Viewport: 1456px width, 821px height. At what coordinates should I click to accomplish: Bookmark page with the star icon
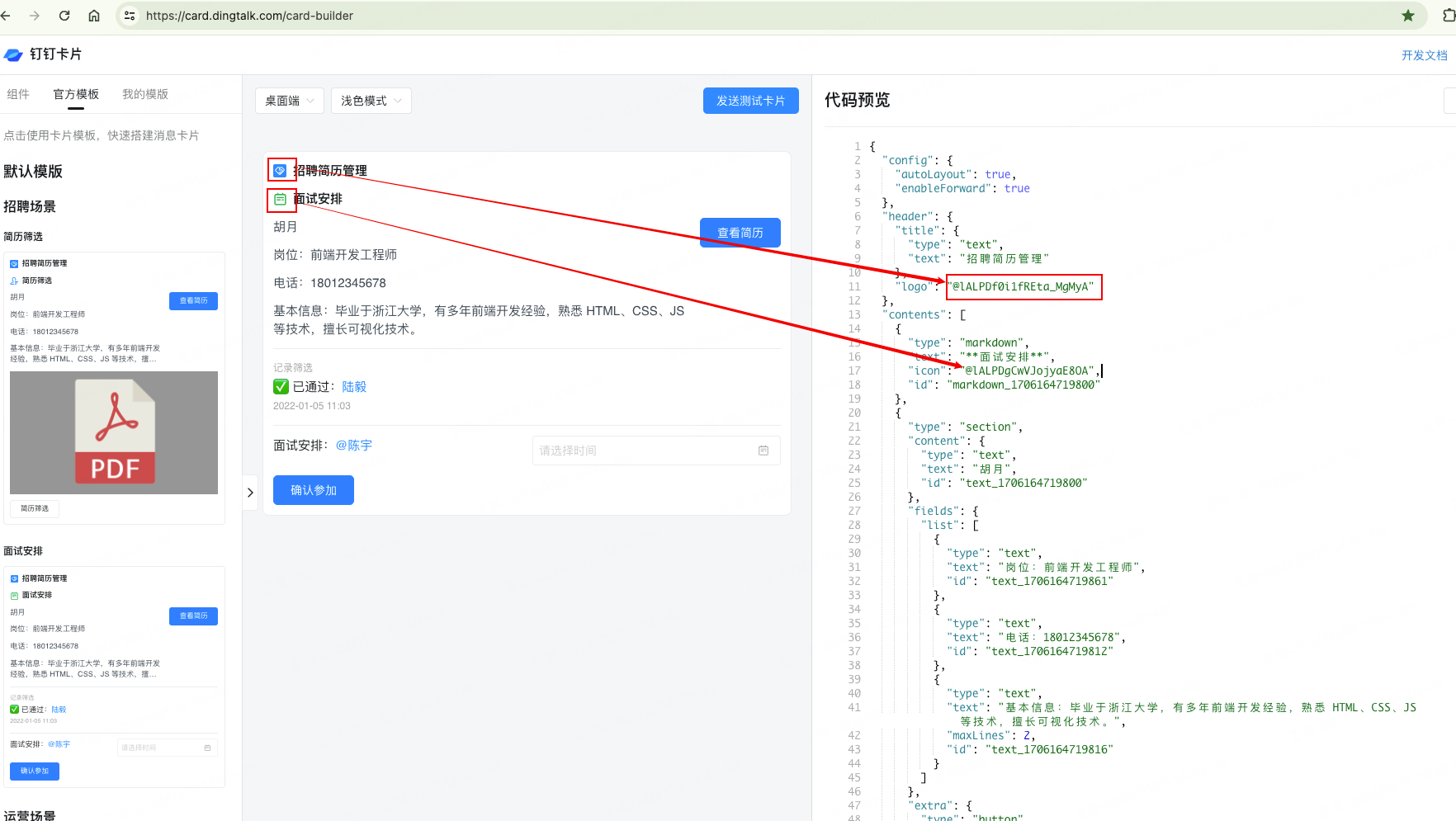click(1408, 16)
